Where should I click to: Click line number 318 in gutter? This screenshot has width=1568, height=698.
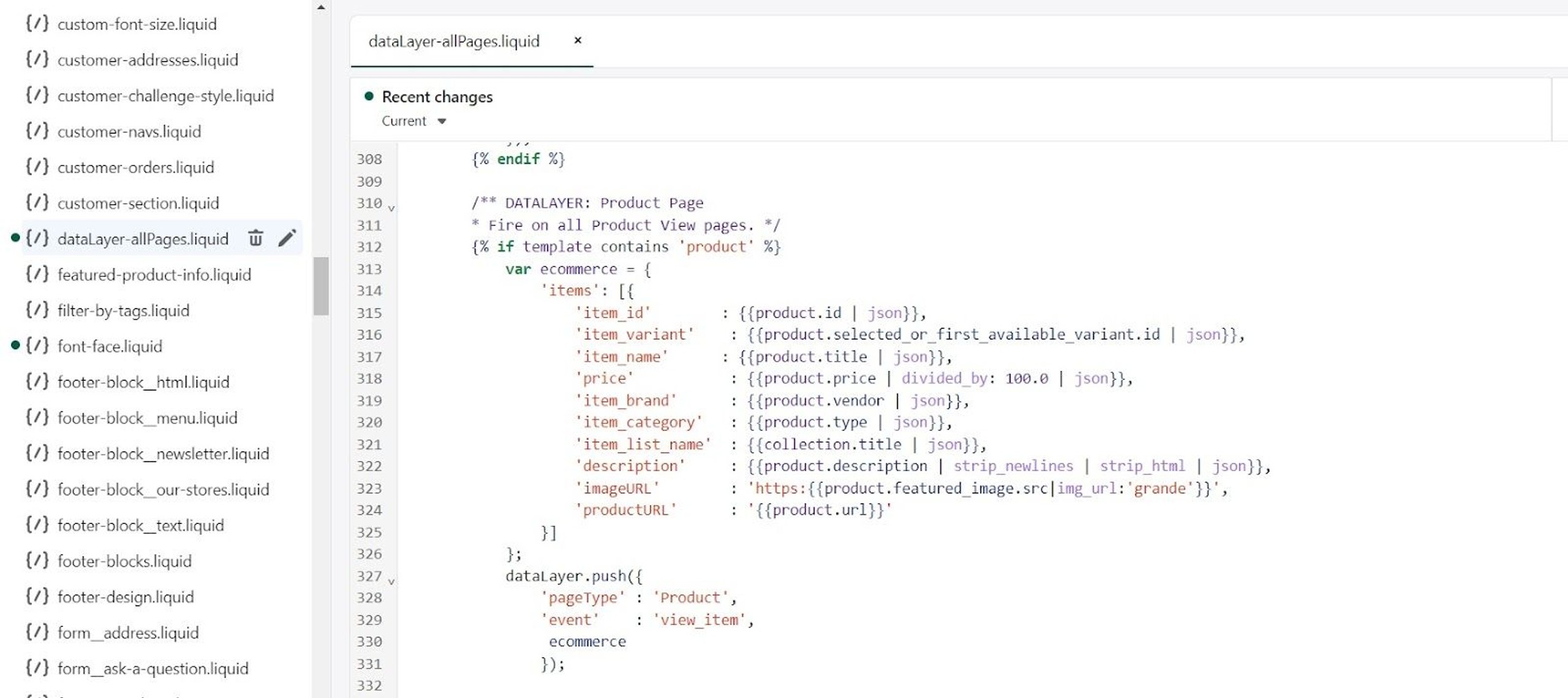(369, 378)
